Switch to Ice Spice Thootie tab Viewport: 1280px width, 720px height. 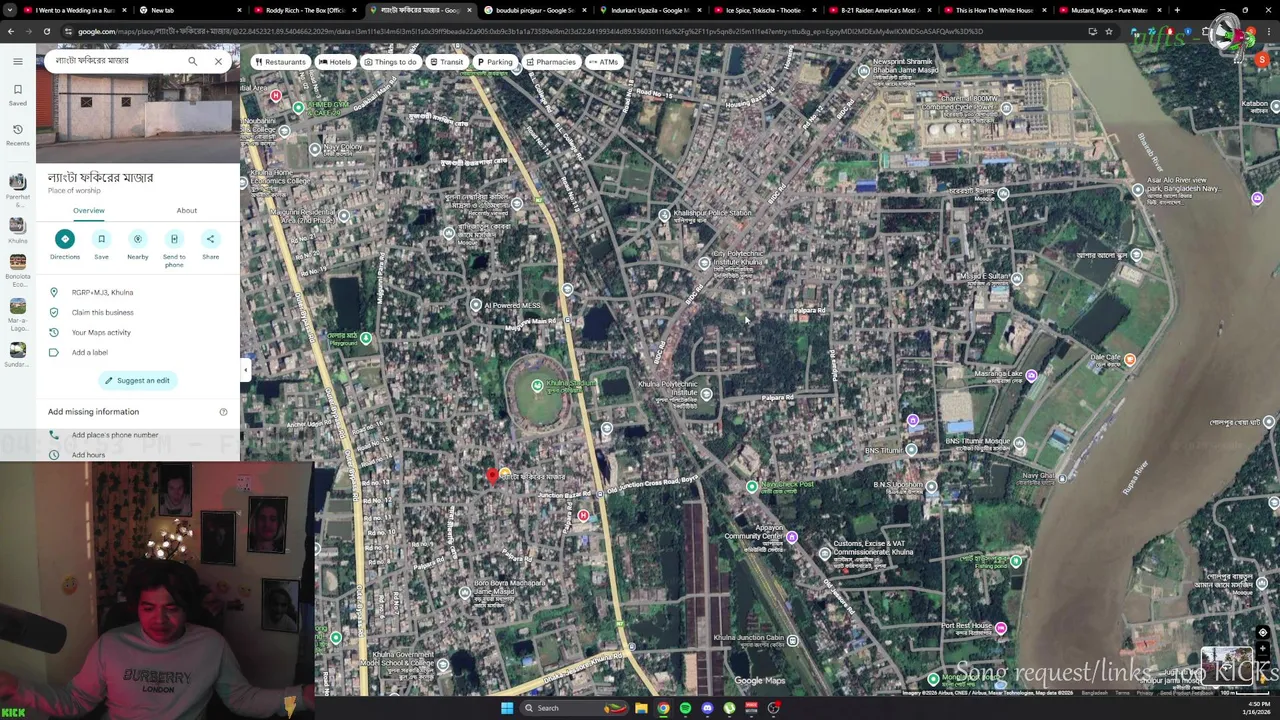click(x=765, y=10)
